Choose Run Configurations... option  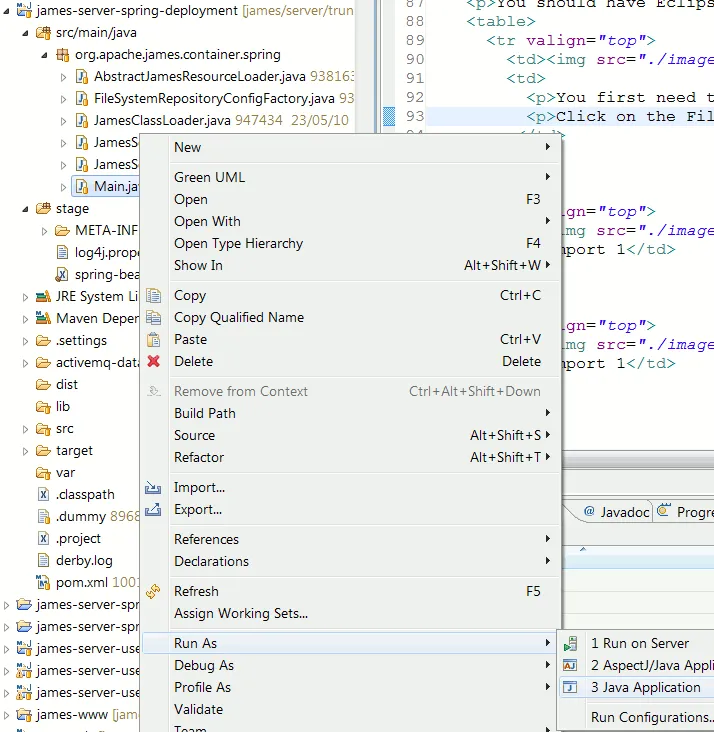tap(651, 717)
